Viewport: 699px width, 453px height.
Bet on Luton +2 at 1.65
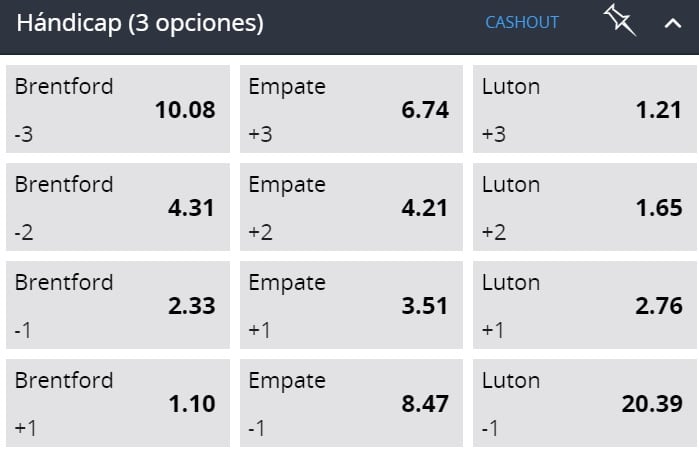(x=585, y=207)
